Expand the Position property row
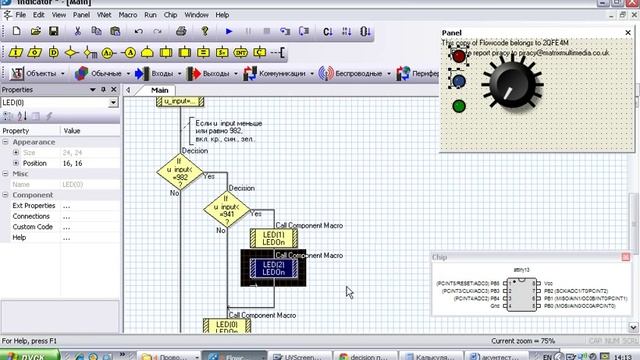640x360 pixels. 16,163
